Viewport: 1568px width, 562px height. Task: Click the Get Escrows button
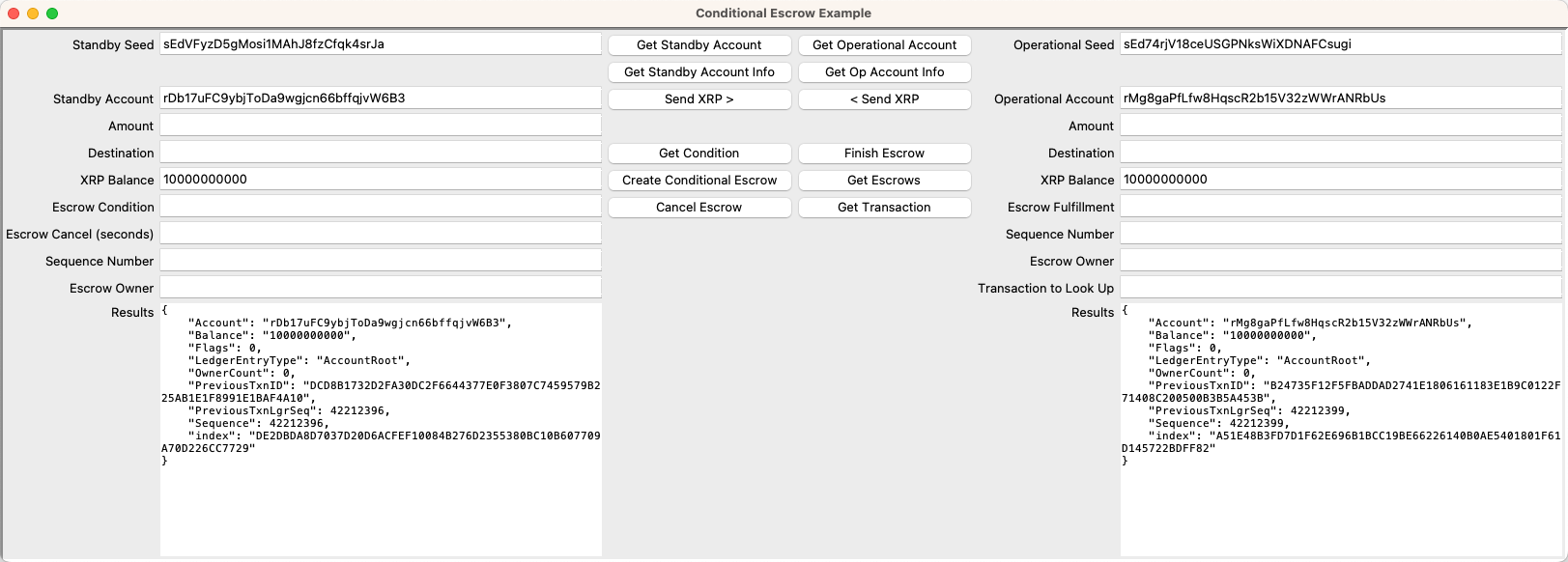pyautogui.click(x=884, y=180)
